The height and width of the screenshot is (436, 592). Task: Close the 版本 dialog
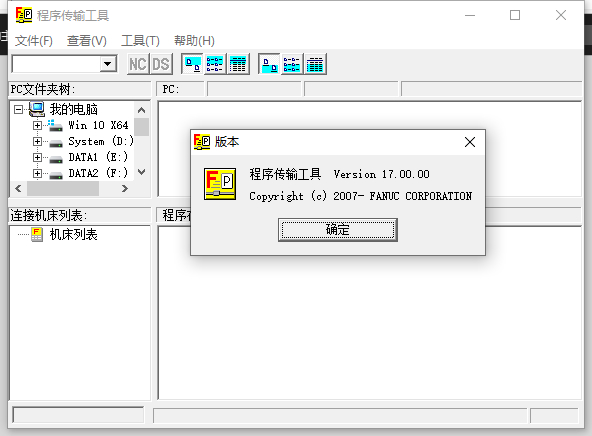pyautogui.click(x=470, y=142)
